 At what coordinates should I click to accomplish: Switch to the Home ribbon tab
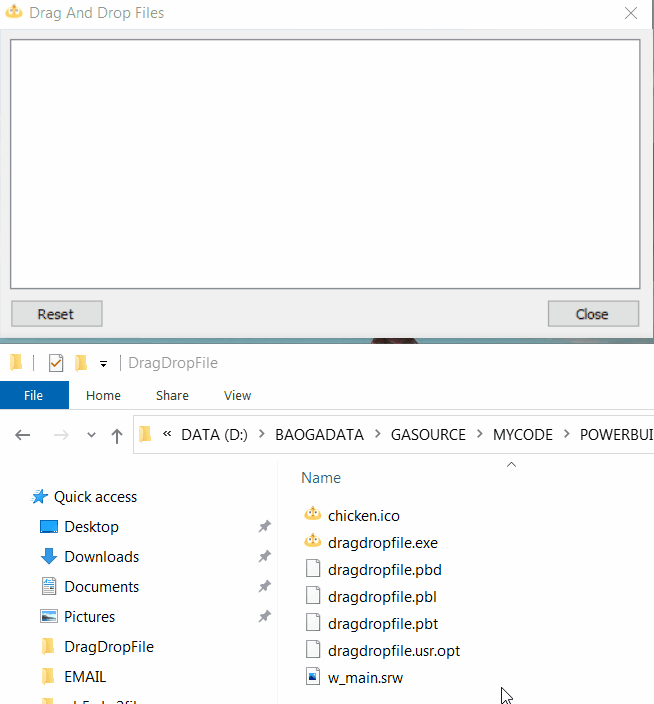point(103,396)
